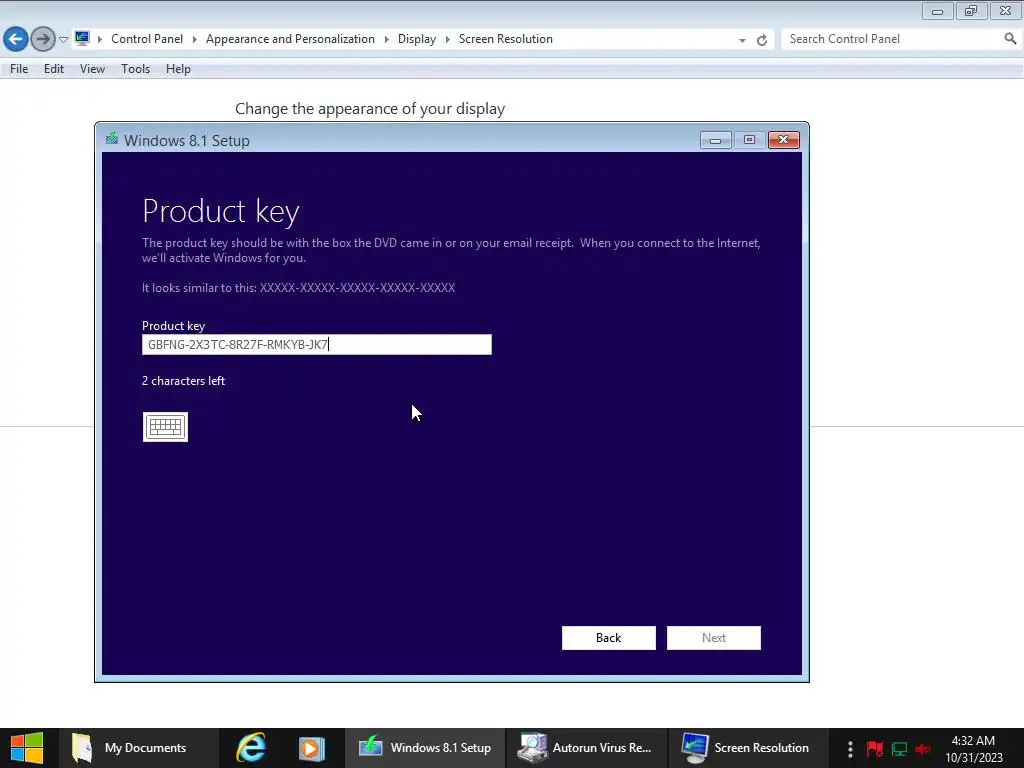Minimize the Windows 8.1 Setup window
The image size is (1024, 768).
coord(716,140)
